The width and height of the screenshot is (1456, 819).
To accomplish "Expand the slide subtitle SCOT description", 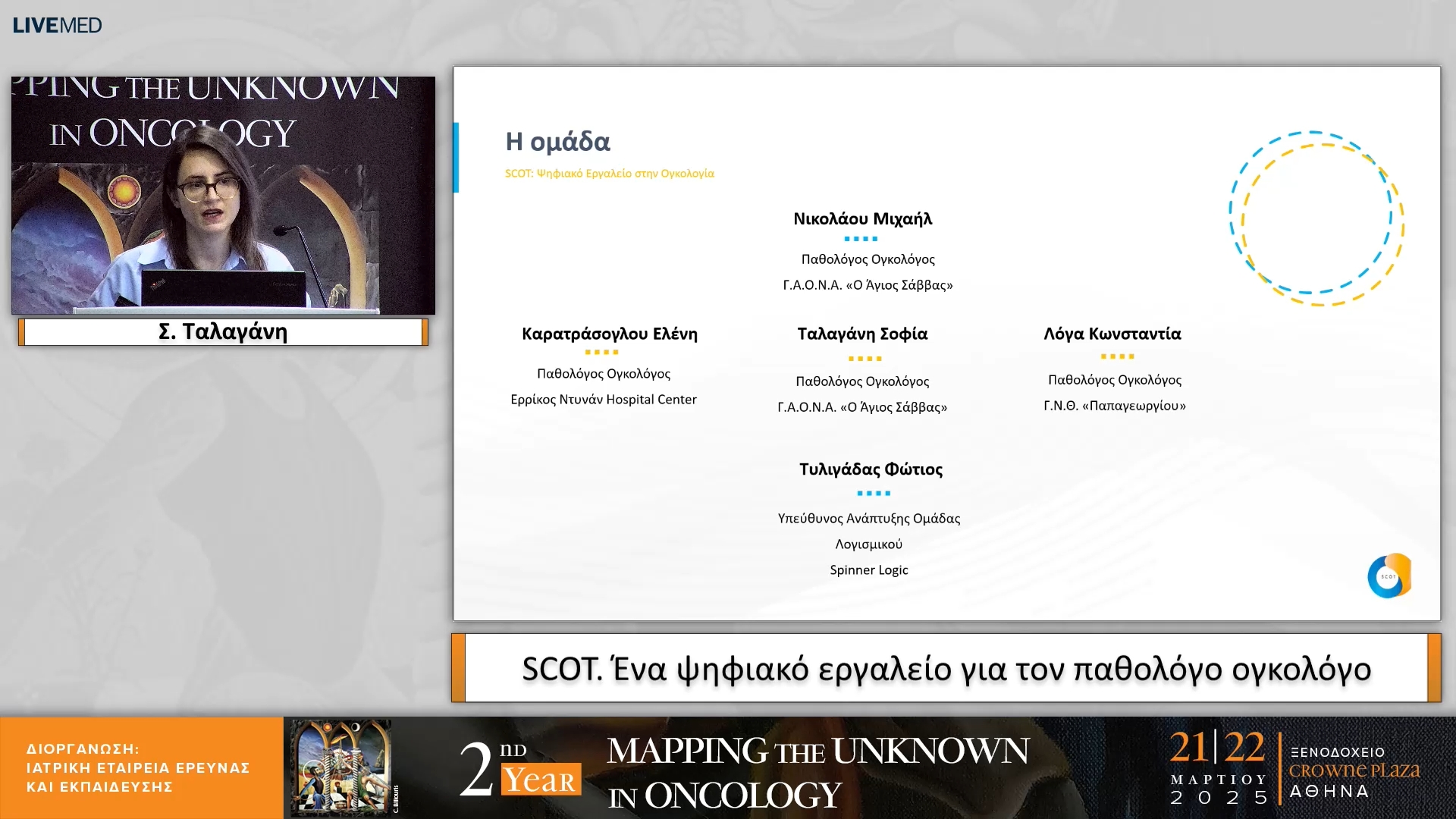I will [x=609, y=173].
